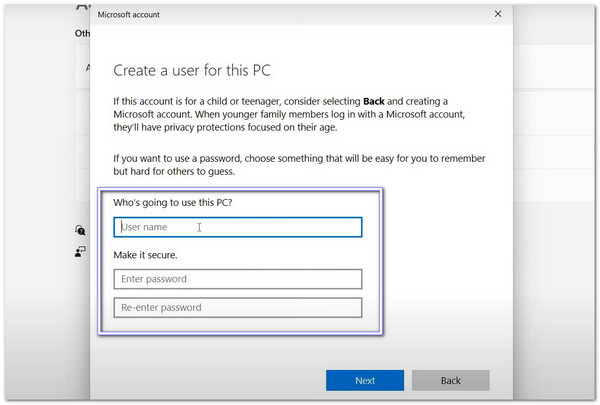Focus the Enter password field

click(237, 279)
